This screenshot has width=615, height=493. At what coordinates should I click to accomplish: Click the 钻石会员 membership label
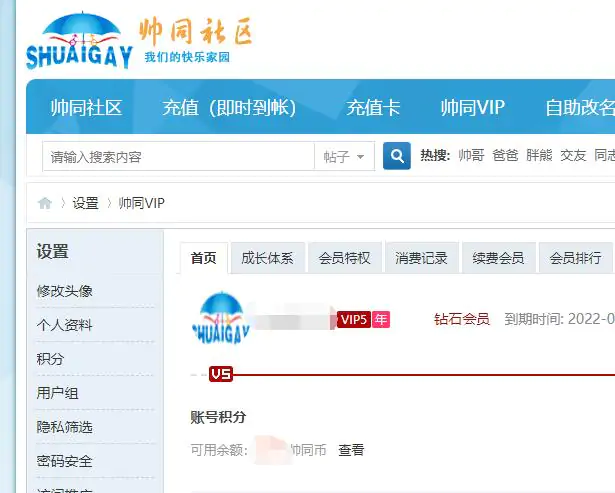pos(462,319)
